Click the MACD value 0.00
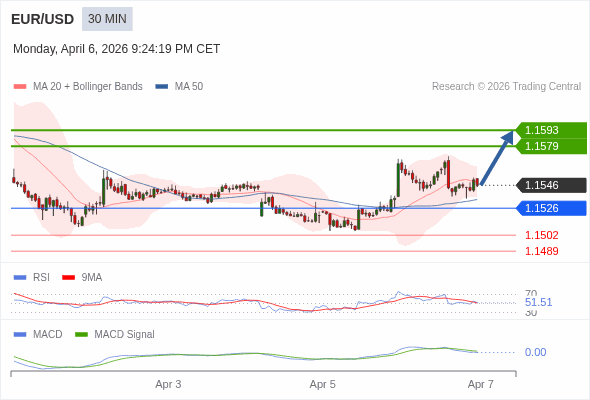Screen dimensions: 590x400 coord(535,352)
